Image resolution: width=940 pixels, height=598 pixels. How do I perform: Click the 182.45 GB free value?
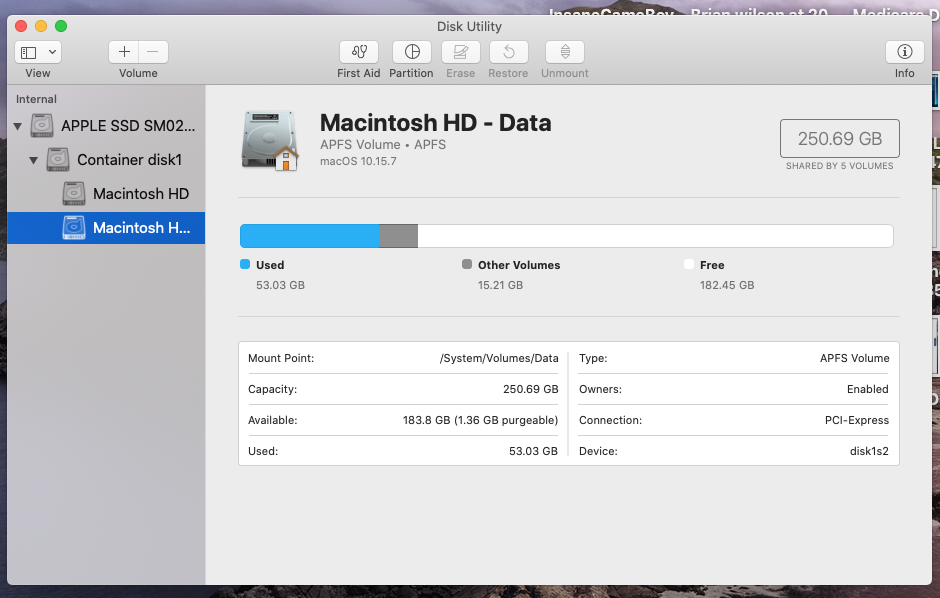[727, 285]
